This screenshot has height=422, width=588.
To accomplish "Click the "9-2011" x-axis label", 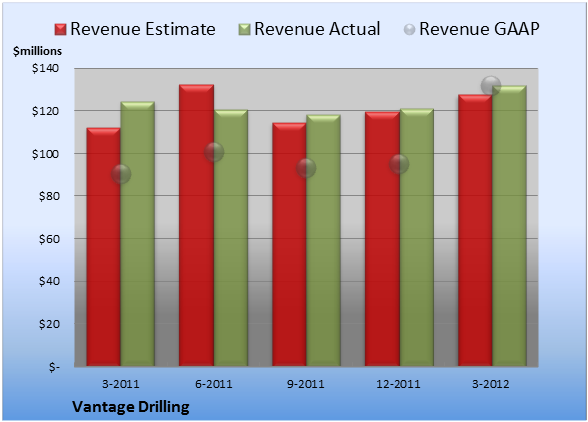I will 306,384.
